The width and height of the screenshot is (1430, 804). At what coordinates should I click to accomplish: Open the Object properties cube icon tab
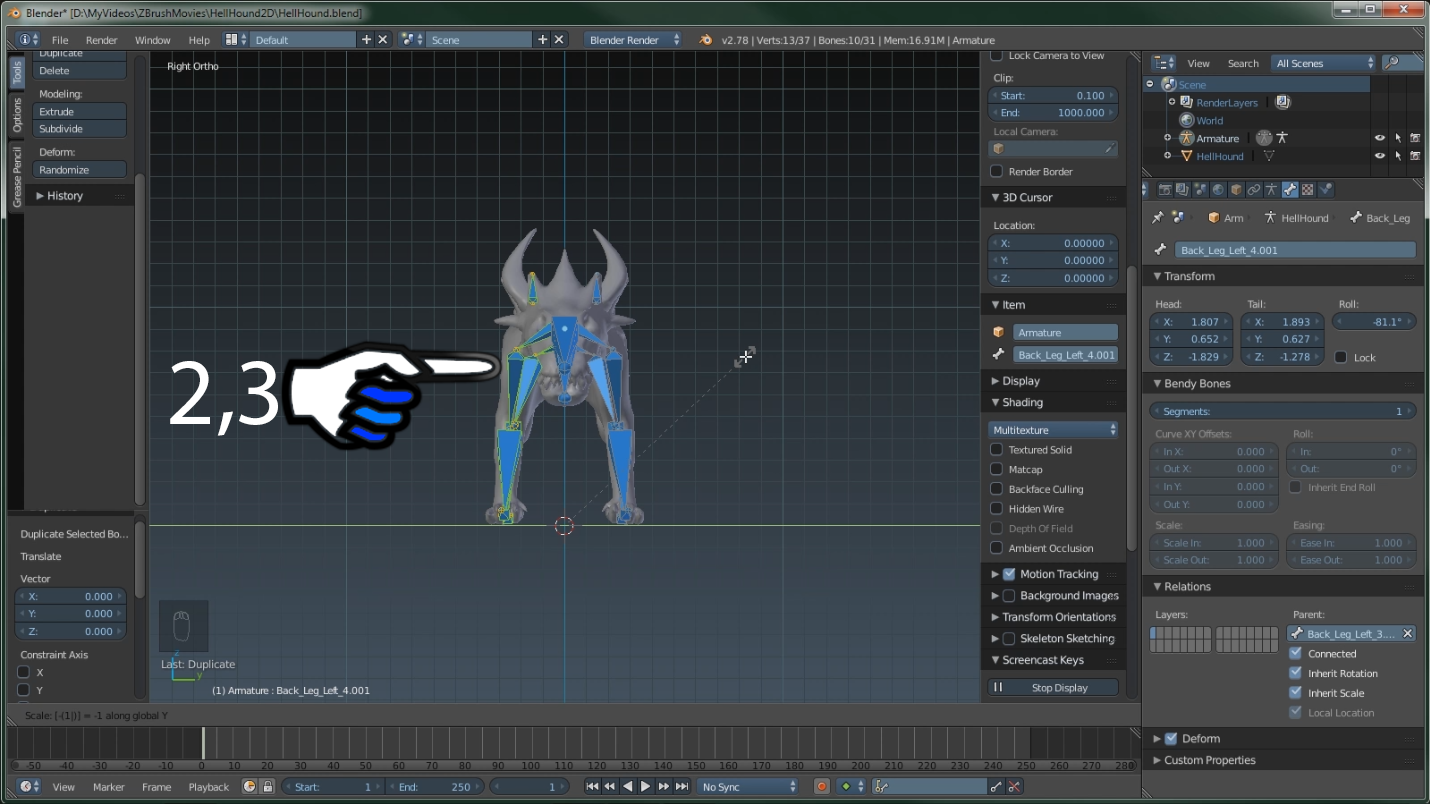[x=1236, y=189]
